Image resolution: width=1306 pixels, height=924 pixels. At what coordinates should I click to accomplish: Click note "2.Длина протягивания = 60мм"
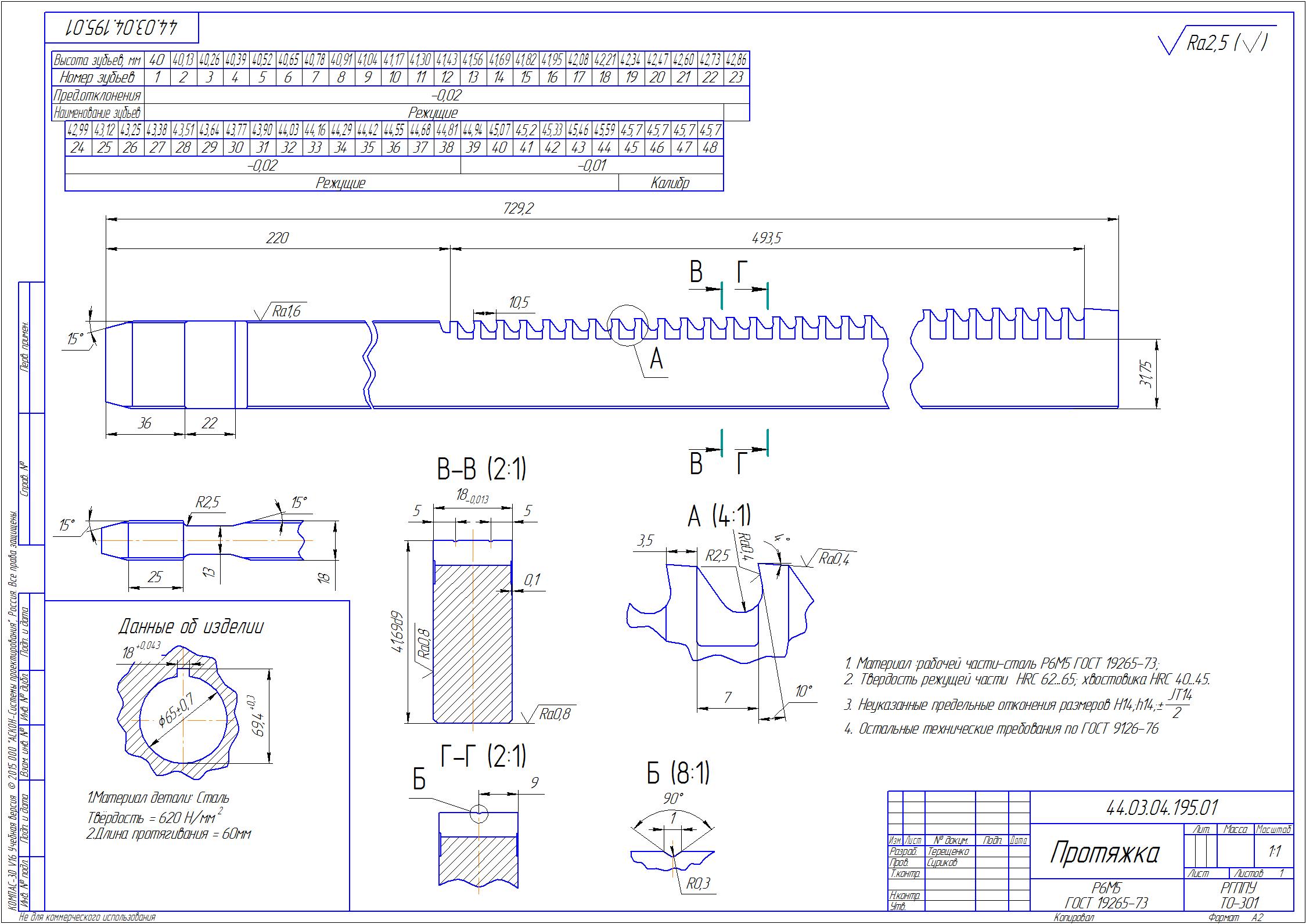coord(168,835)
